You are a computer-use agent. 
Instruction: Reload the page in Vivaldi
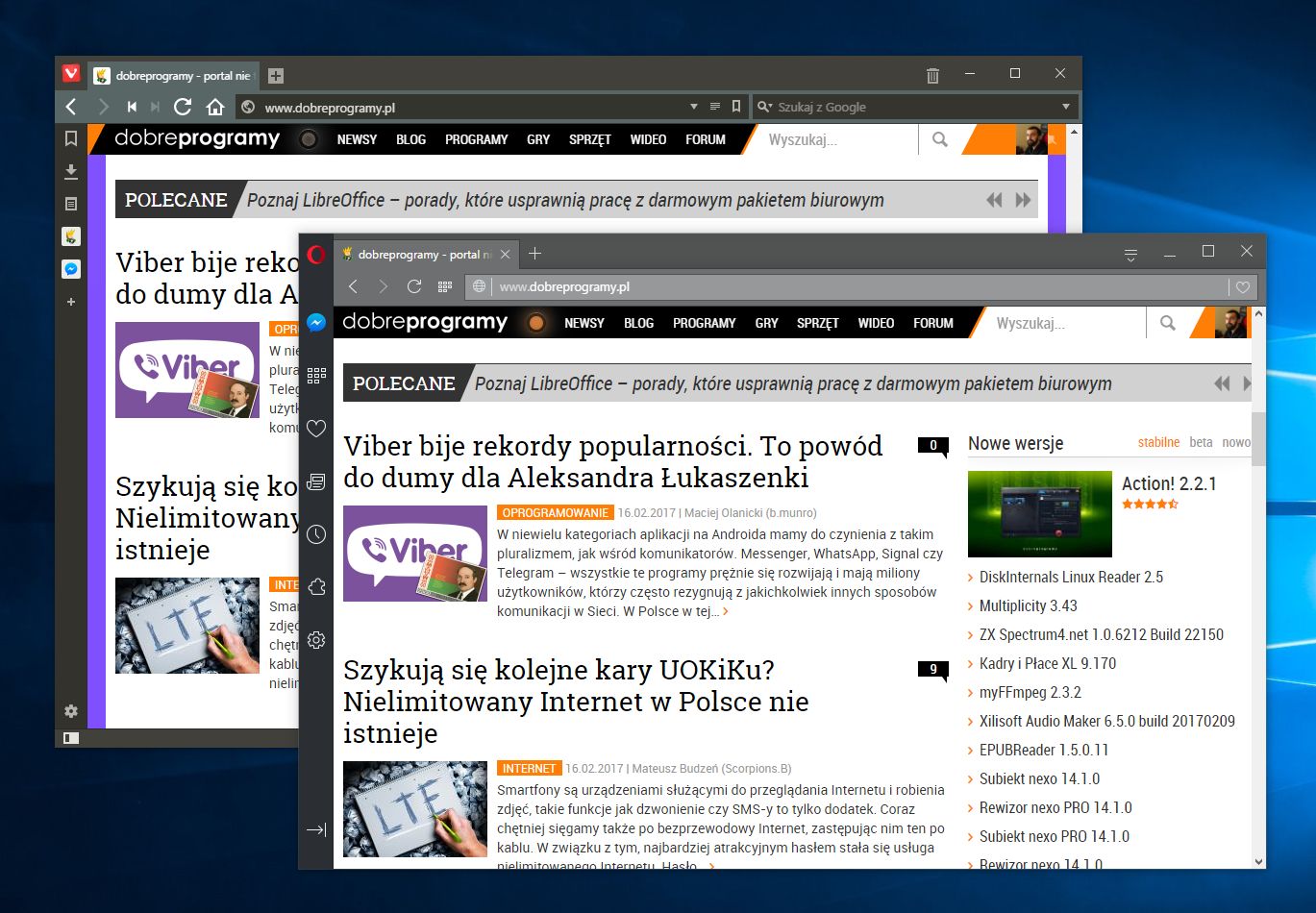click(183, 107)
